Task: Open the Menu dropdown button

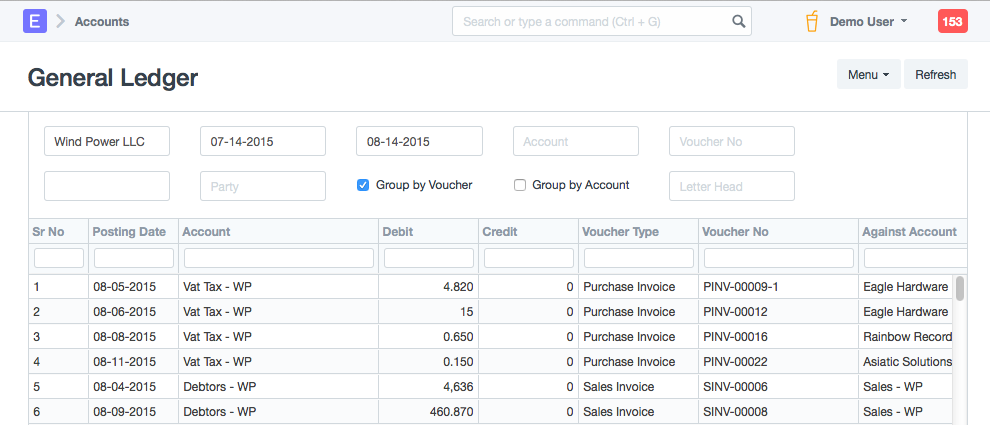Action: tap(868, 75)
